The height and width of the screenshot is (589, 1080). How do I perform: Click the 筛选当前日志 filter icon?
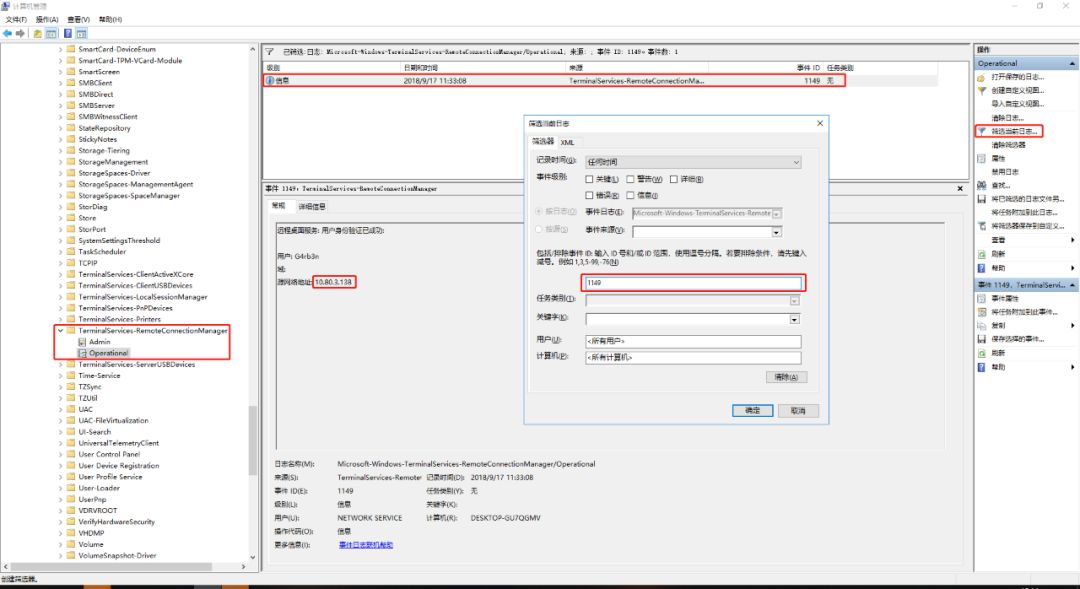(982, 131)
